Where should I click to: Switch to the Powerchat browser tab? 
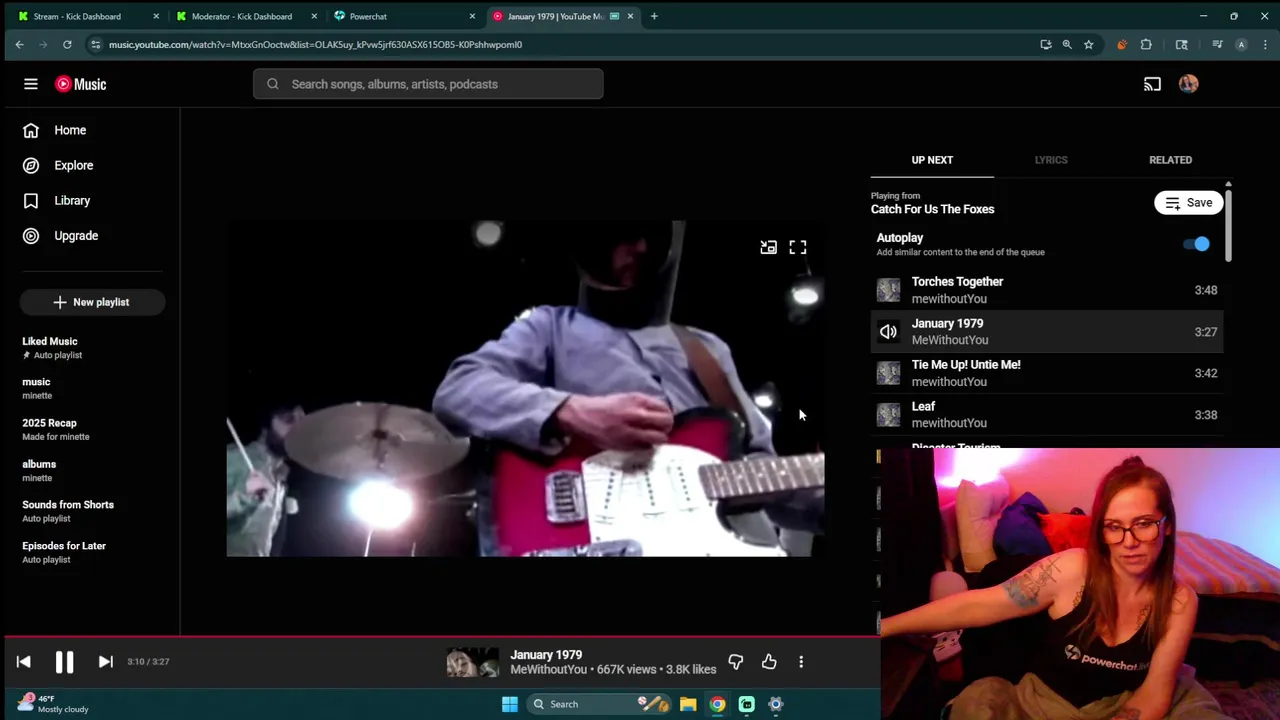[x=402, y=16]
